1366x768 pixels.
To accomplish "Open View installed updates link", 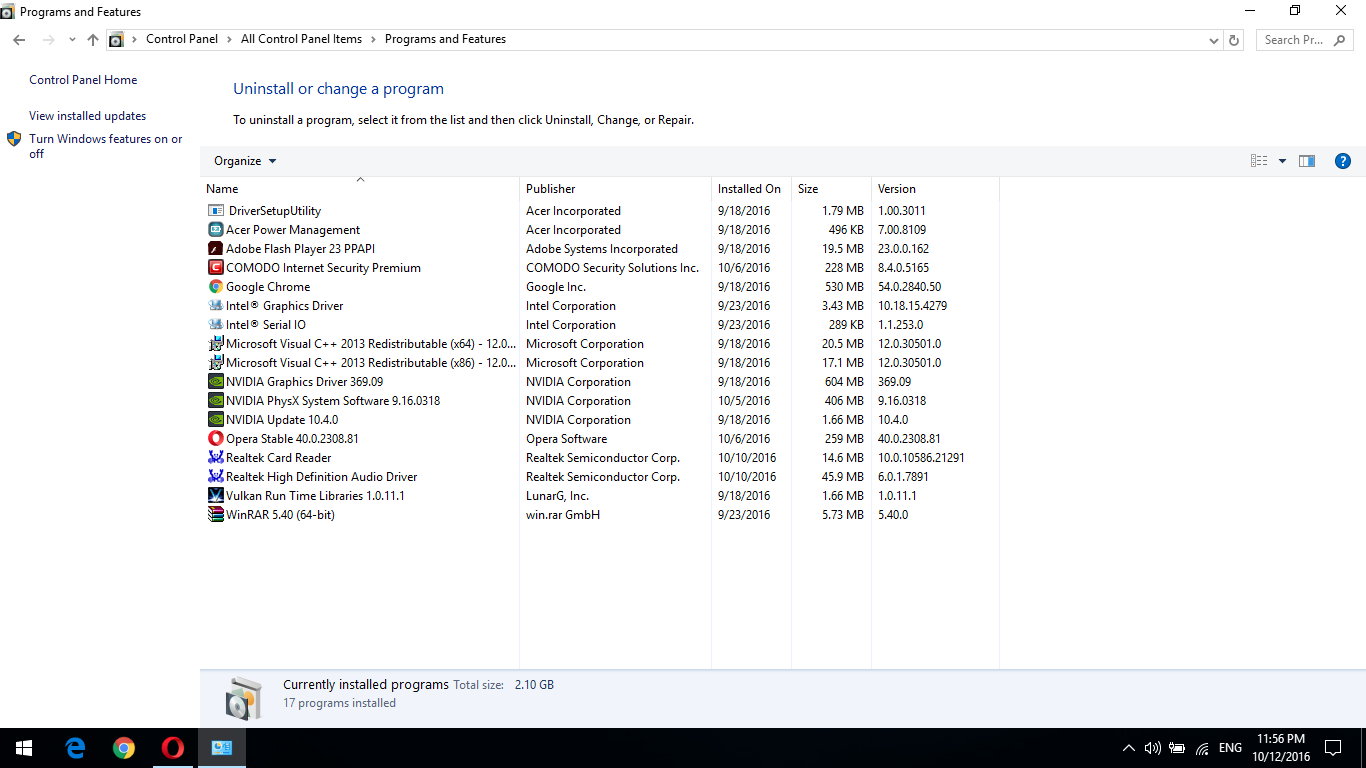I will pos(87,116).
